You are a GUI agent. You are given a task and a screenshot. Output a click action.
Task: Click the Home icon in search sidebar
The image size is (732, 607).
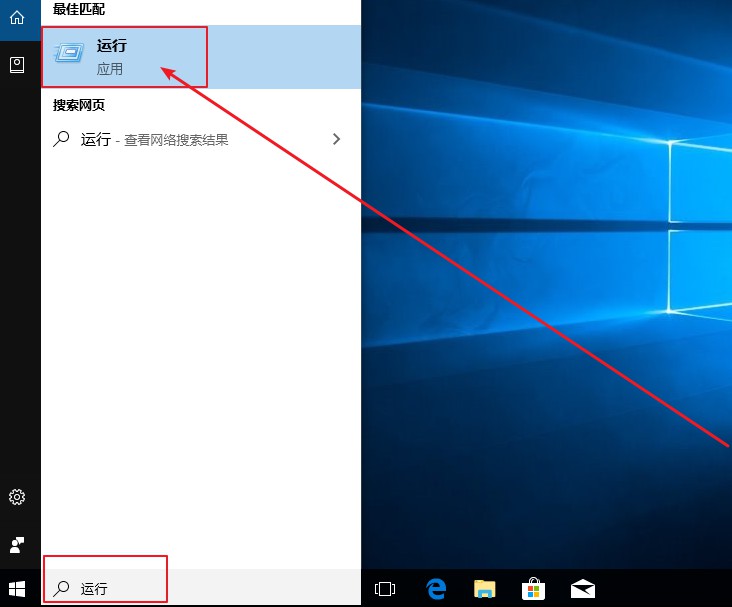click(x=17, y=18)
